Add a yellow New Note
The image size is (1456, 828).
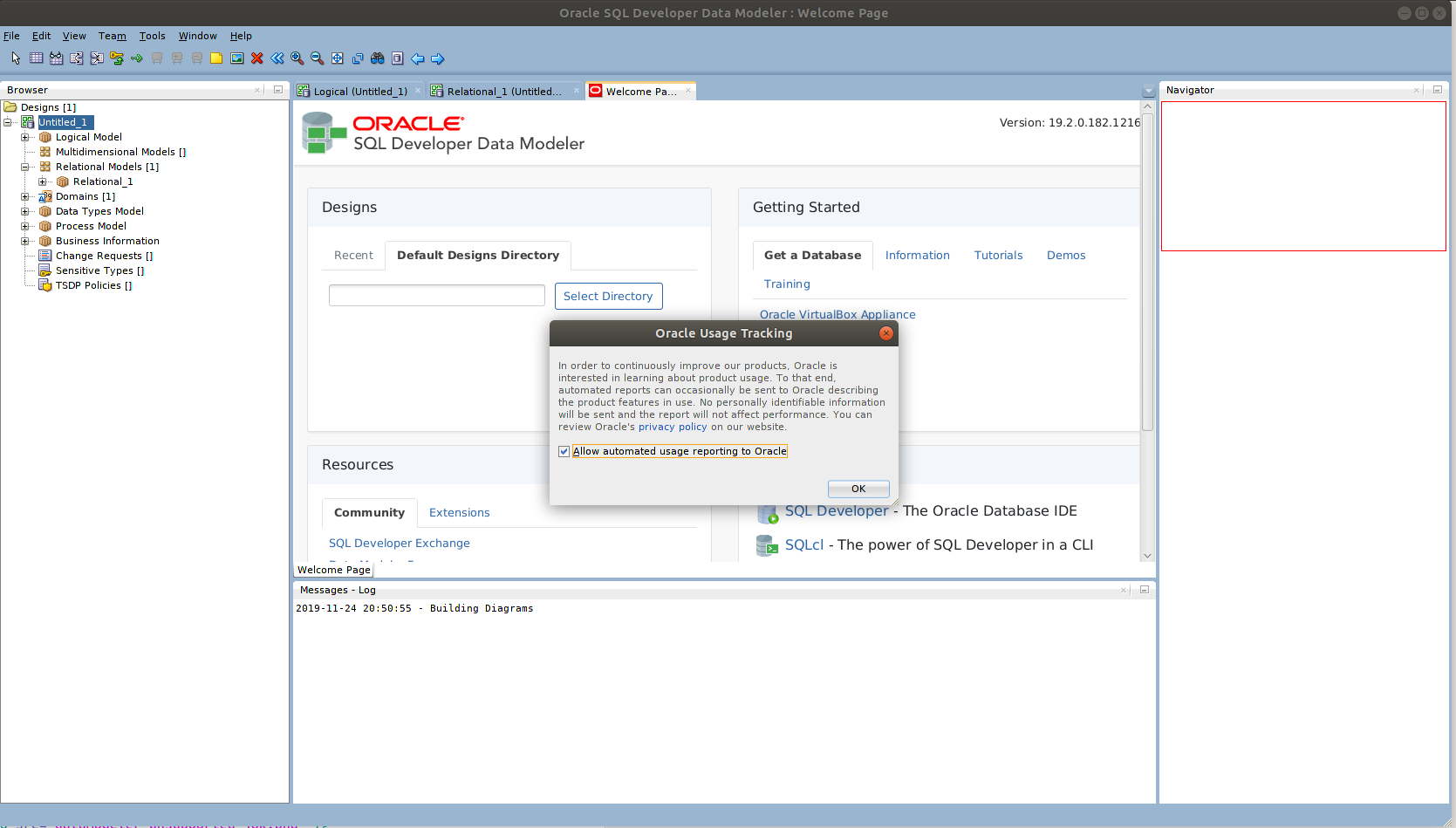click(x=216, y=58)
